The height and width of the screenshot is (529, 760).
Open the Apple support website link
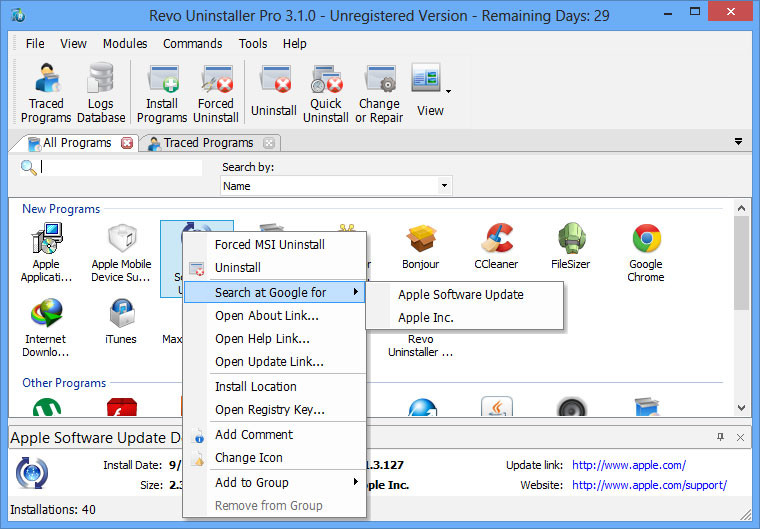point(649,485)
